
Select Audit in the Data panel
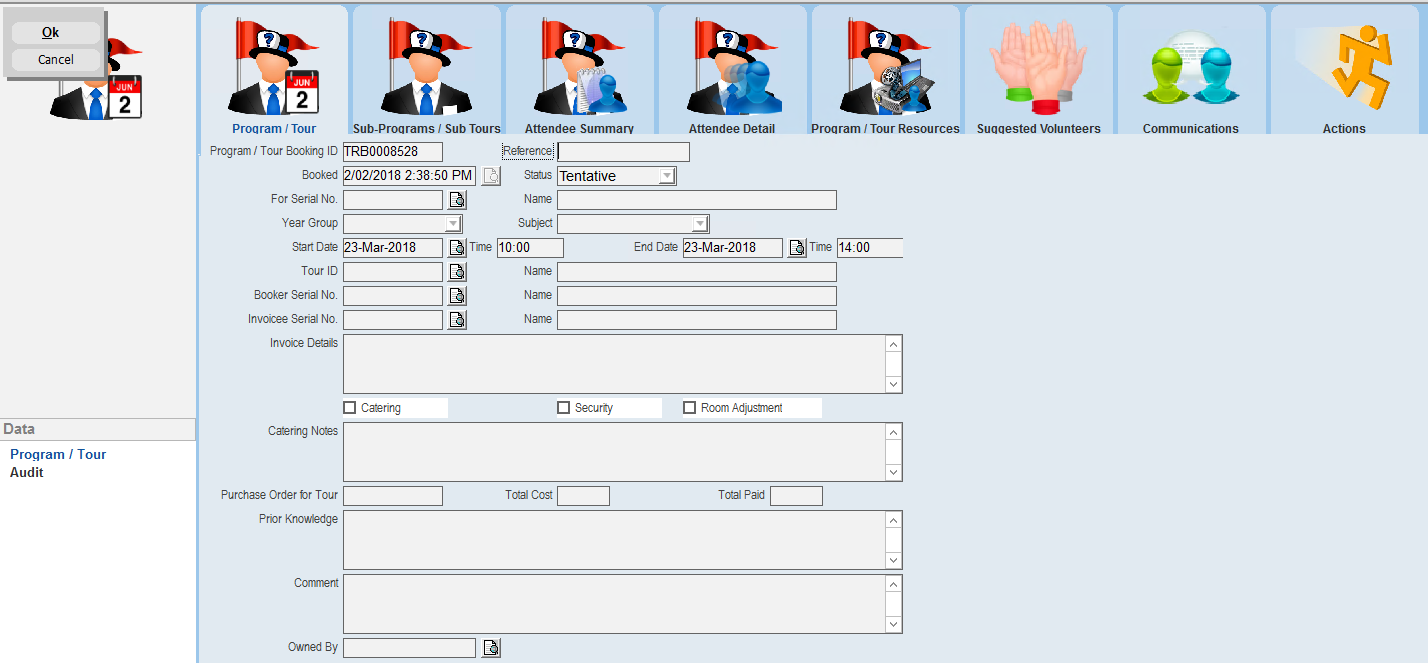(x=27, y=473)
